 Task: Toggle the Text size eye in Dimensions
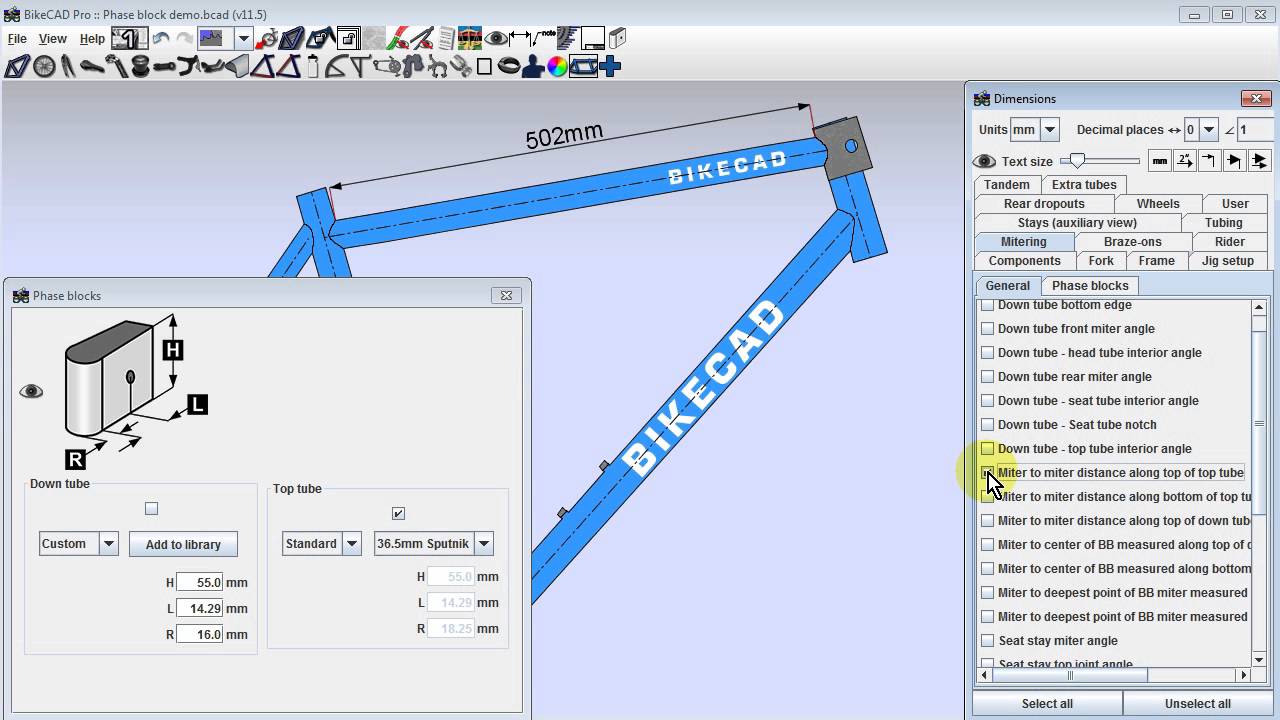tap(984, 161)
